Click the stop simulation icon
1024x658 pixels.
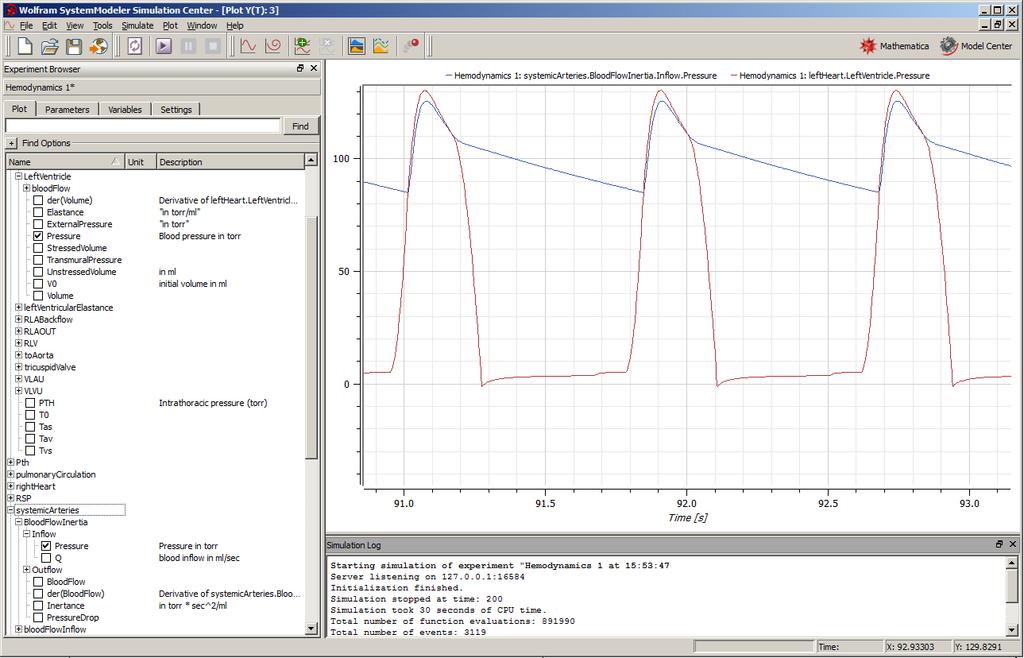click(213, 46)
